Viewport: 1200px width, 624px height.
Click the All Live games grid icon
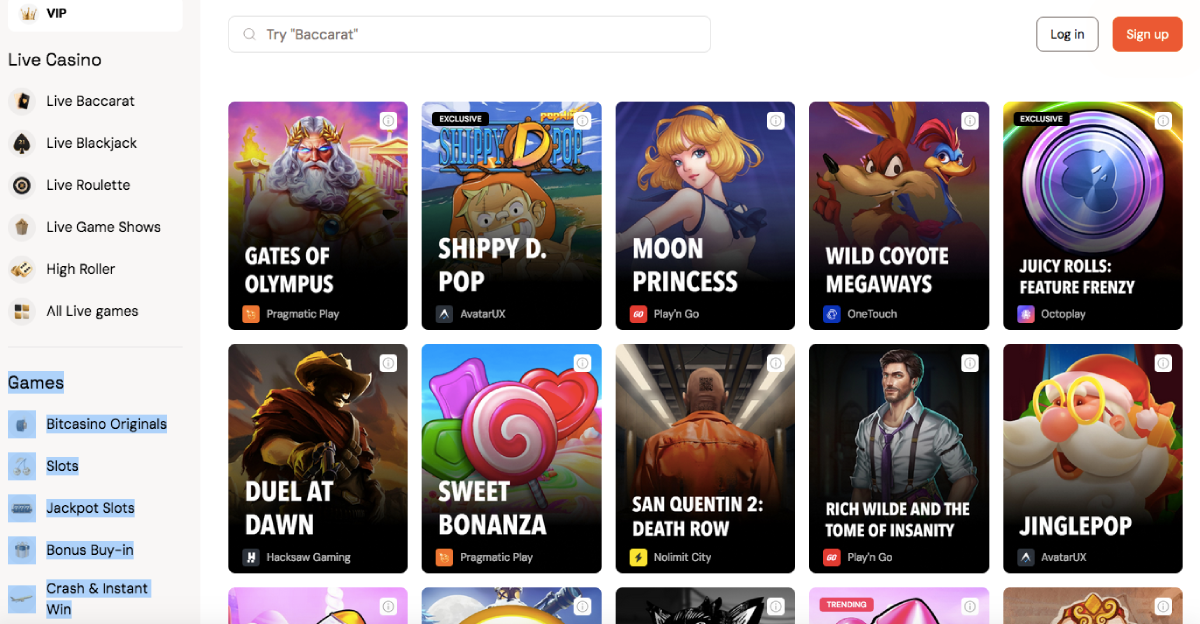[x=21, y=311]
